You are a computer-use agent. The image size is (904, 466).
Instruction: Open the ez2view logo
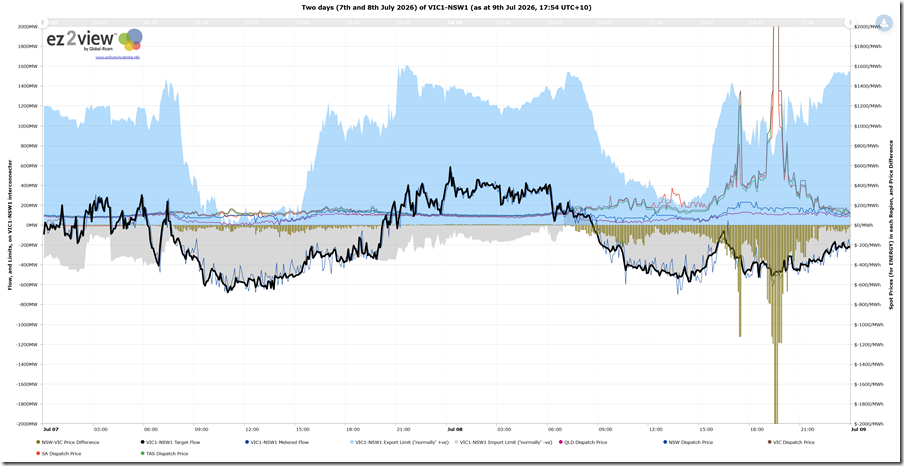(95, 40)
